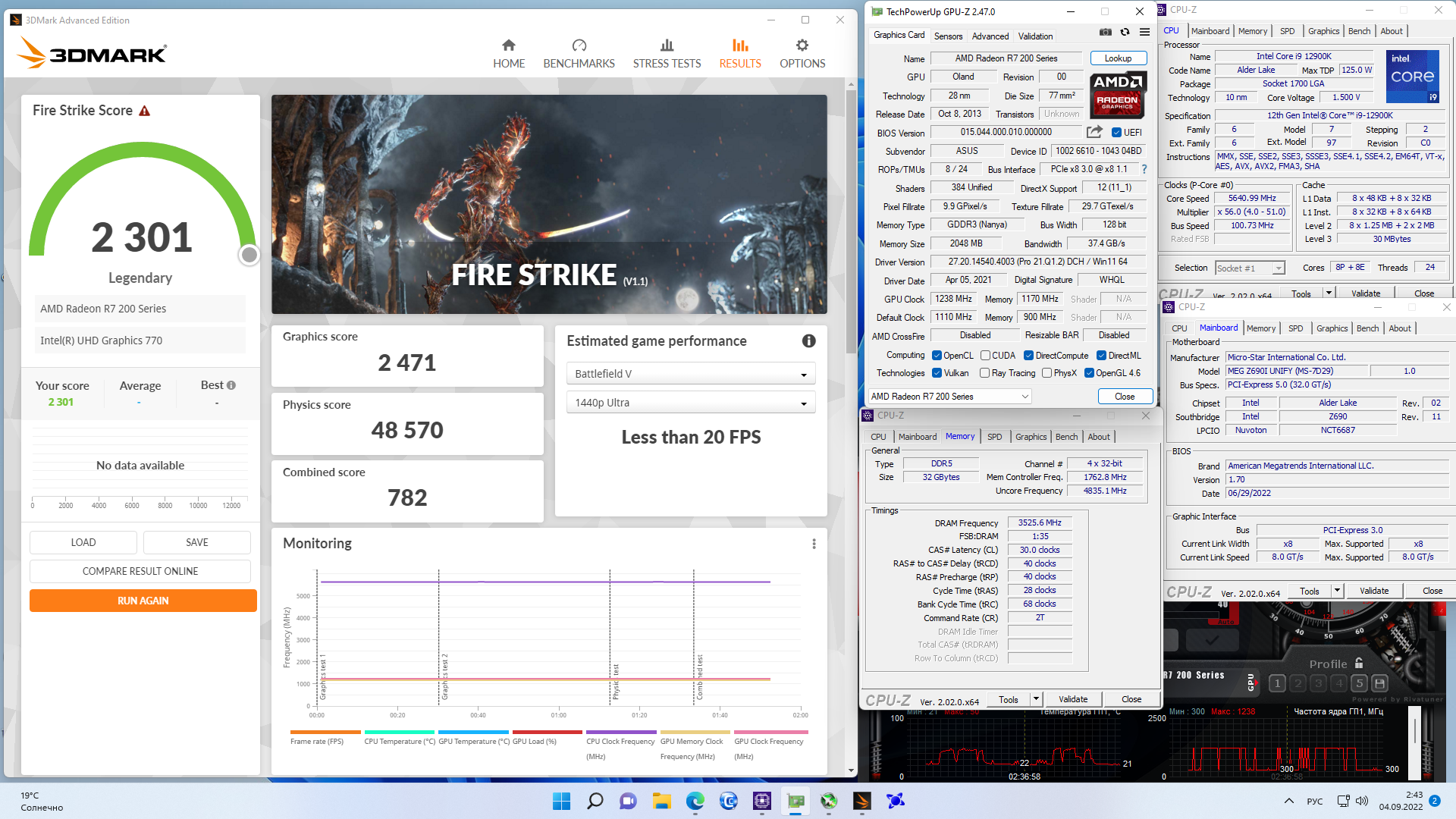Open the GPU-Z hamburger menu

pyautogui.click(x=1144, y=32)
